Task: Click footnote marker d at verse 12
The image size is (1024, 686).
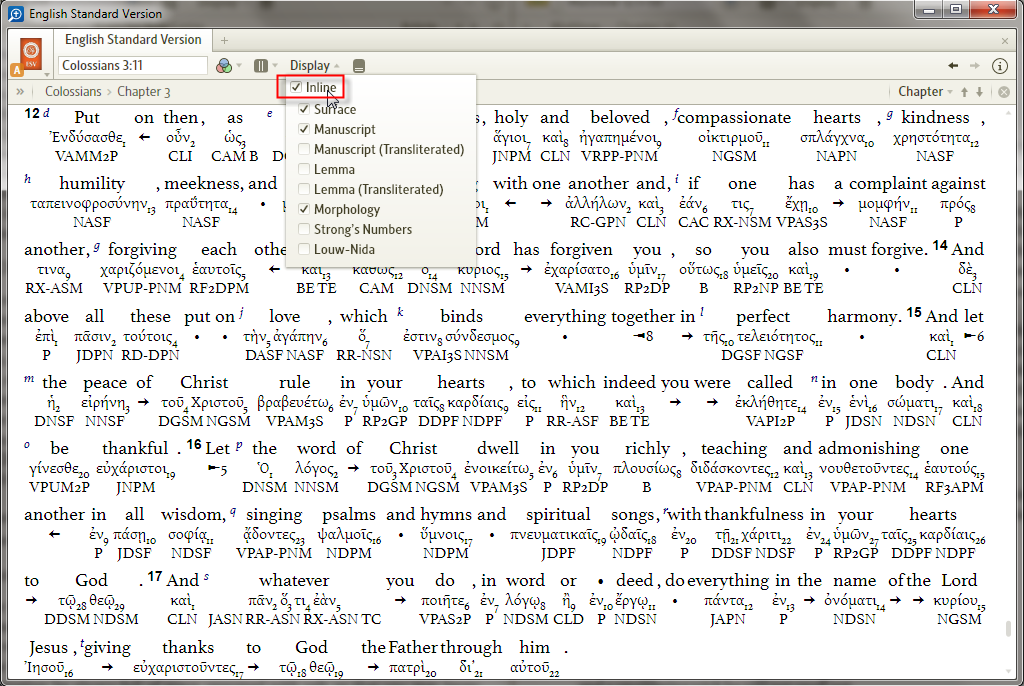Action: coord(46,113)
